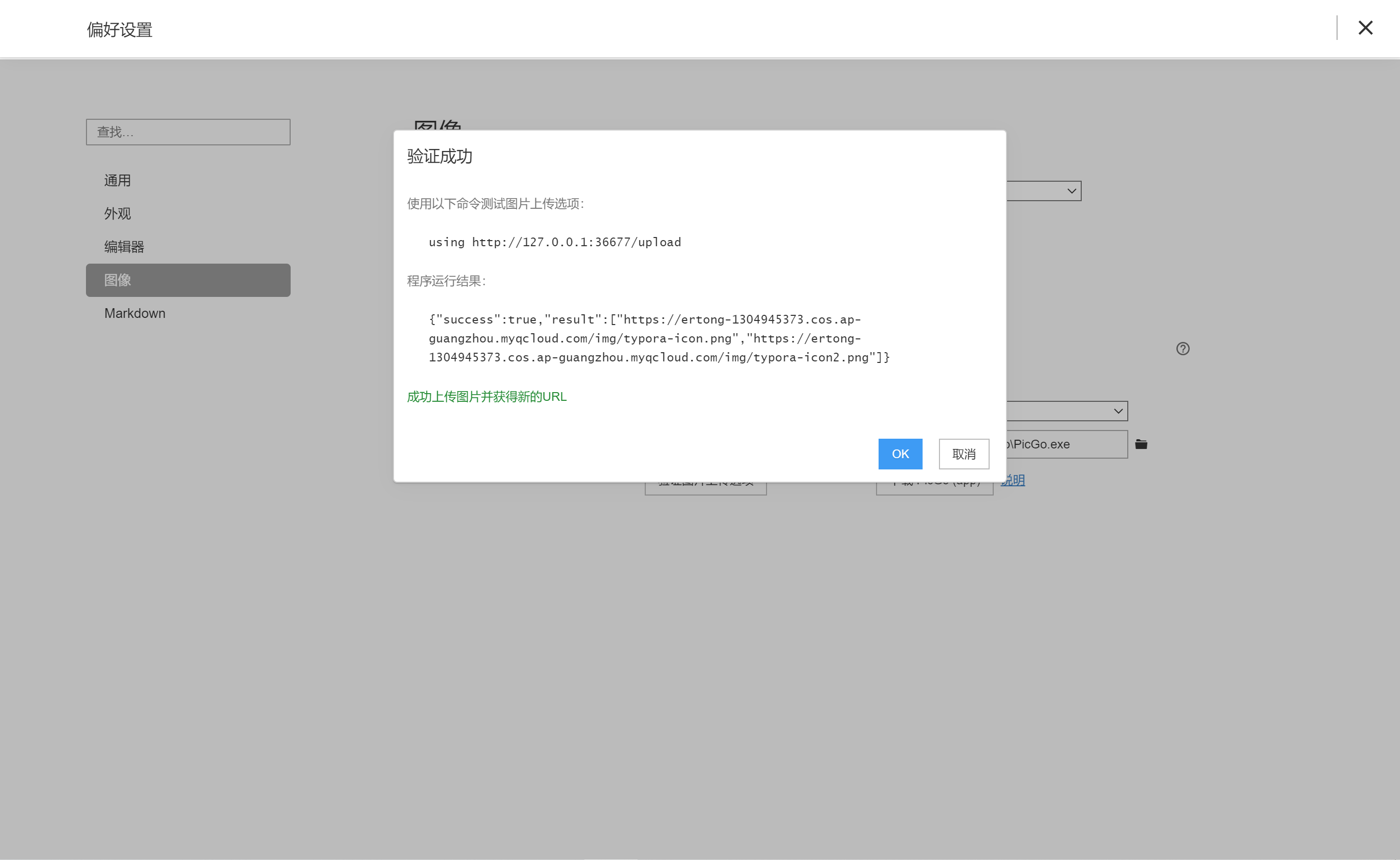The image size is (1400, 860).
Task: Click the JSON result text in the dialog
Action: (x=658, y=338)
